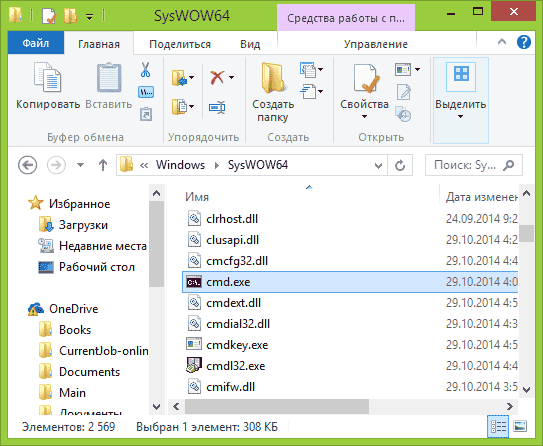Click the Move to folder icon
Image resolution: width=543 pixels, height=446 pixels.
tap(179, 78)
